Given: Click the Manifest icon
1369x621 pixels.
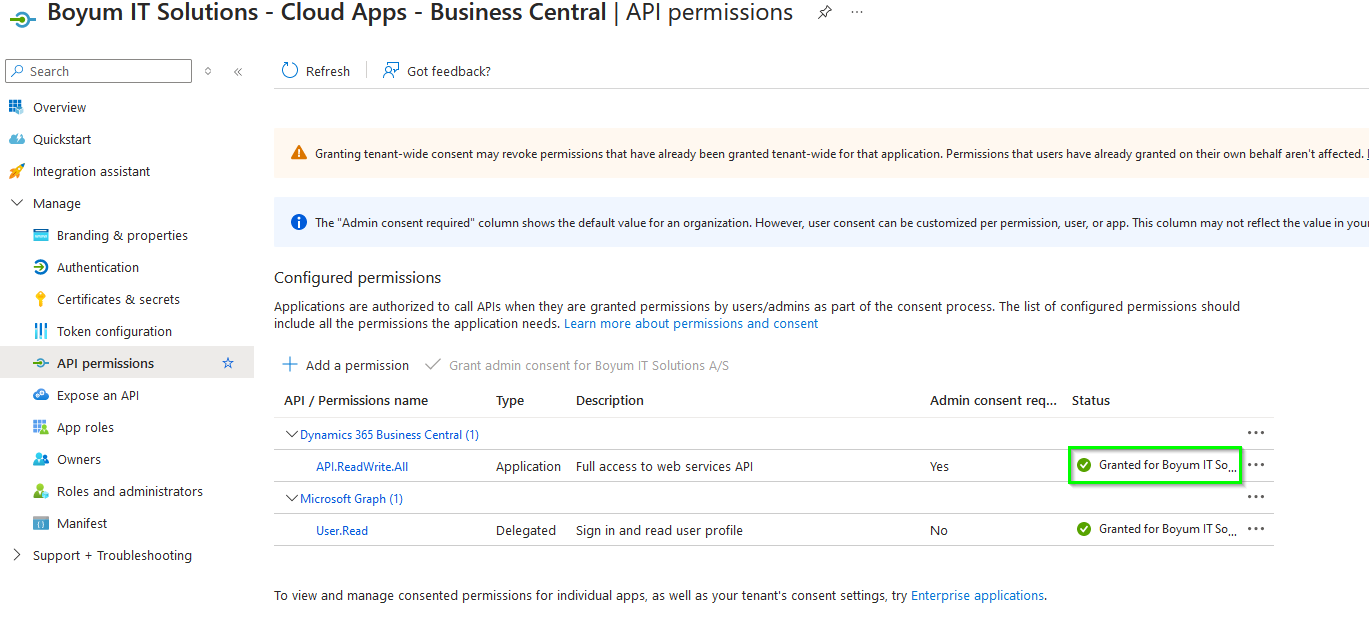Looking at the screenshot, I should coord(41,523).
